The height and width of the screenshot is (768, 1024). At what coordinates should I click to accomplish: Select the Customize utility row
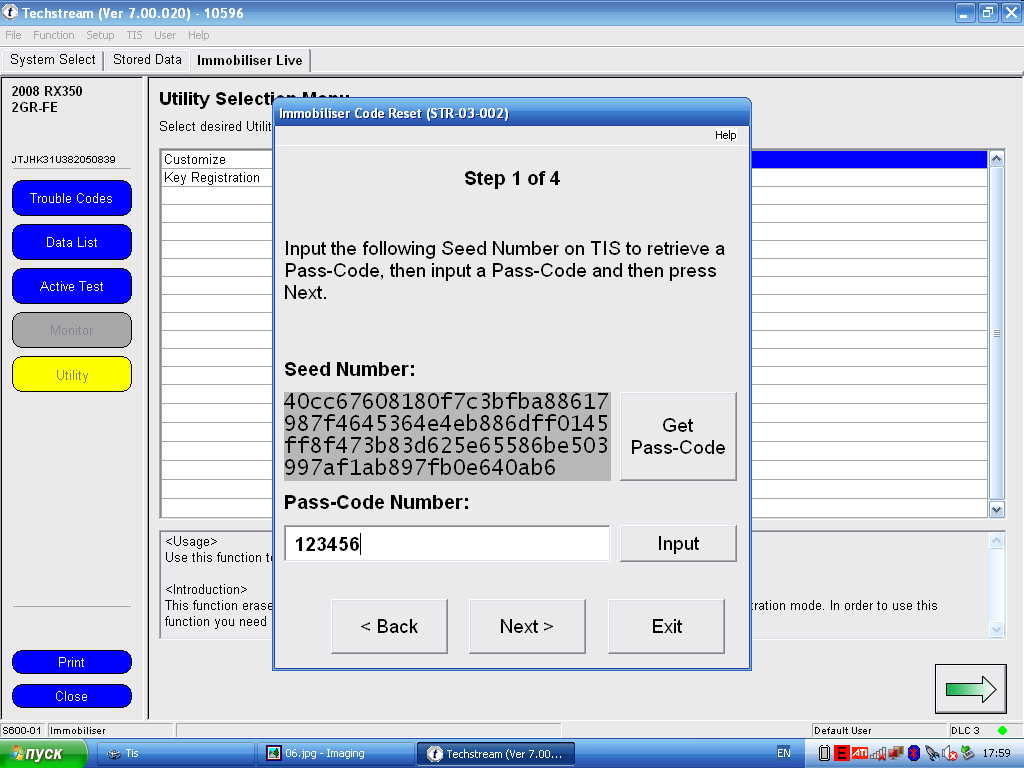pyautogui.click(x=216, y=159)
